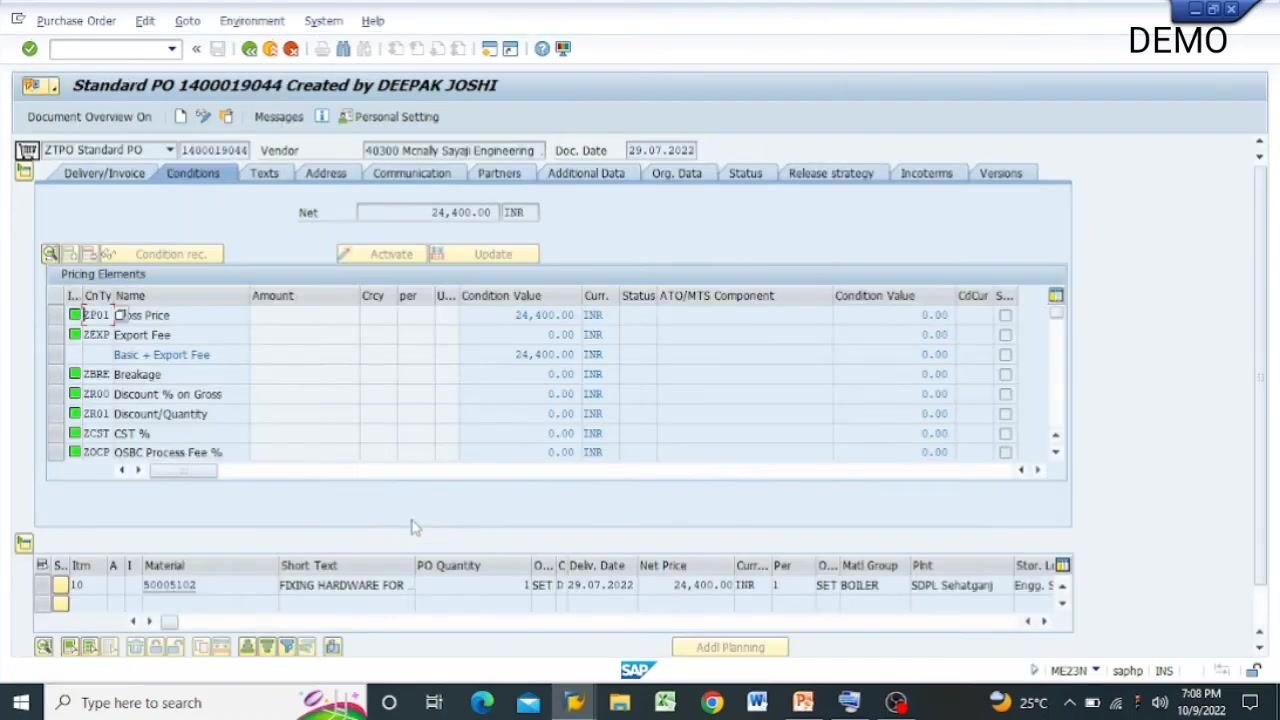Click the Pricing Elements horizontal scrollbar thumb
1280x720 pixels.
[x=183, y=470]
